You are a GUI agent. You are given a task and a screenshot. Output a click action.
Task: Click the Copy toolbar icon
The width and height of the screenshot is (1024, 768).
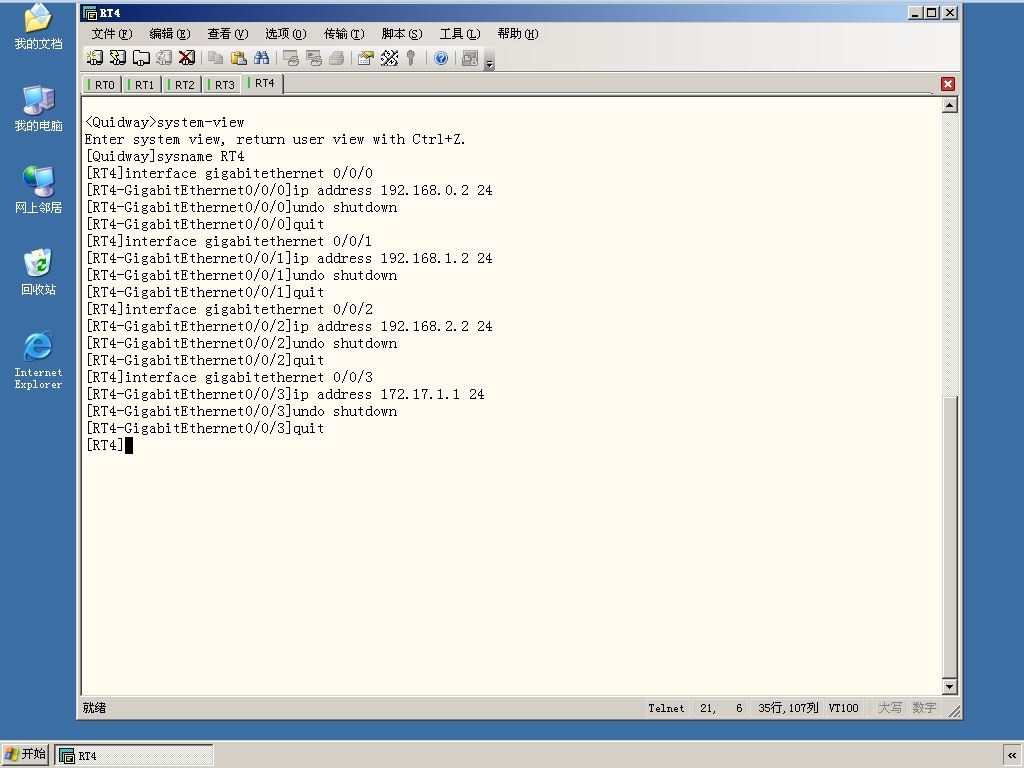pos(216,58)
